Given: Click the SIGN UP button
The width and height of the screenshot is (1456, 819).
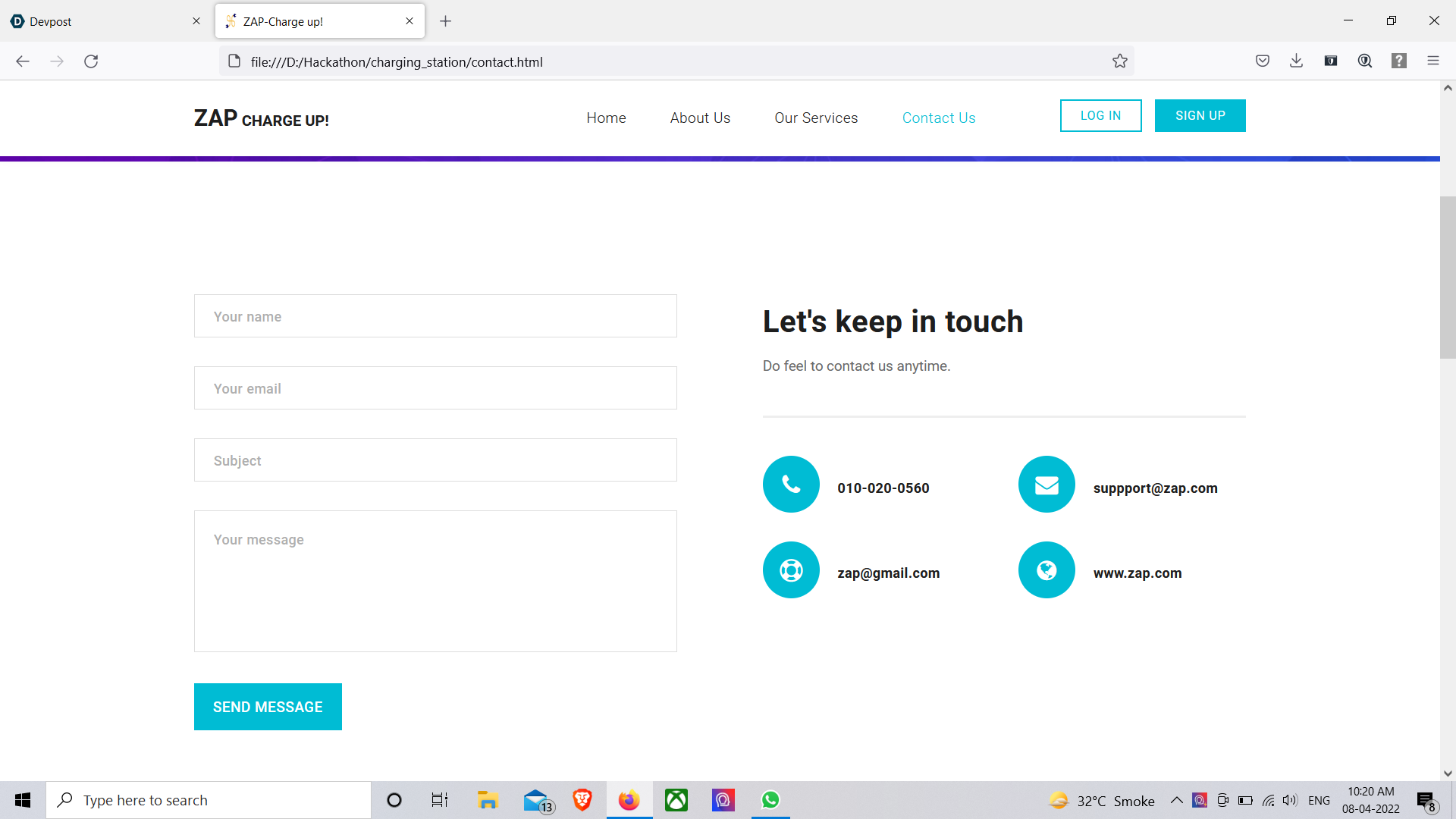Looking at the screenshot, I should (x=1200, y=116).
